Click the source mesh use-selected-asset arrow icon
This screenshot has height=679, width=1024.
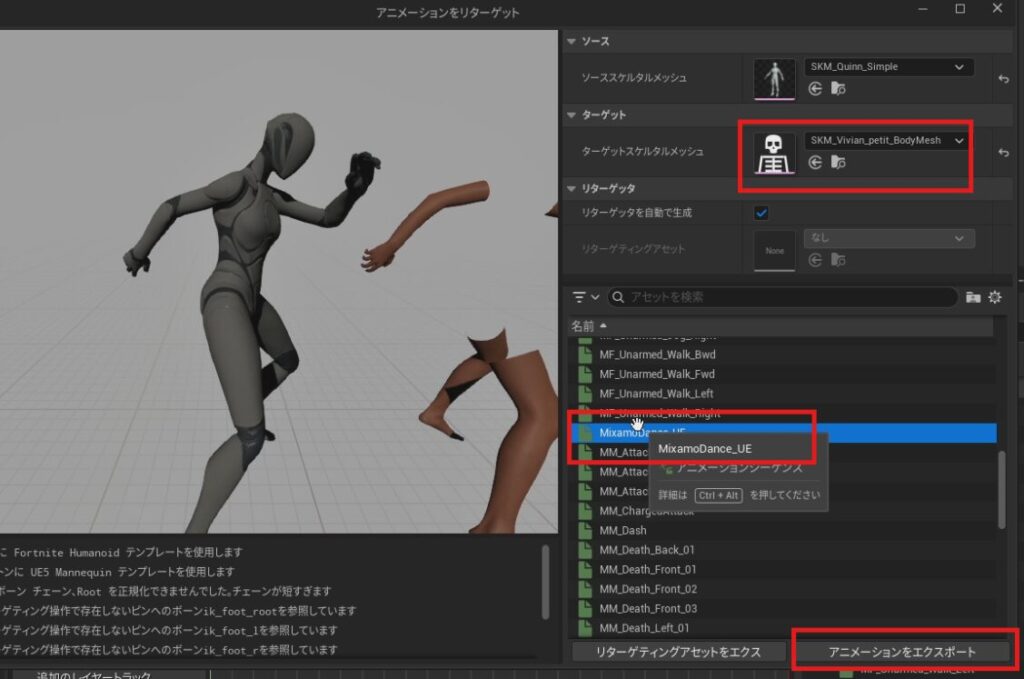point(815,89)
